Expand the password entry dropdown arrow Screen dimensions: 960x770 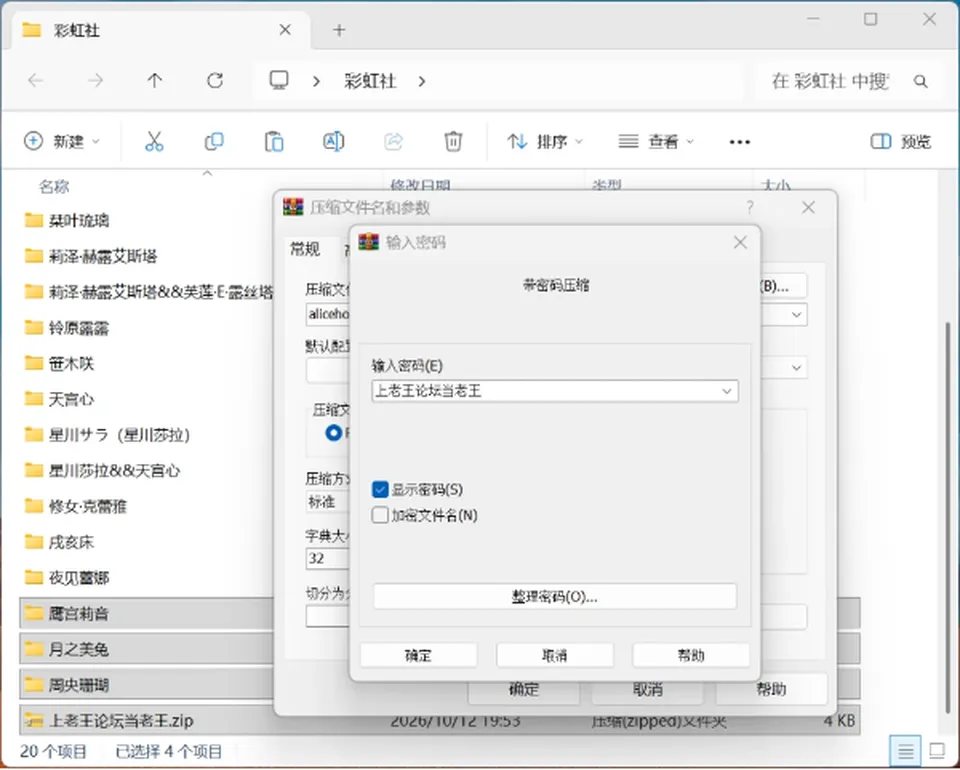point(727,391)
